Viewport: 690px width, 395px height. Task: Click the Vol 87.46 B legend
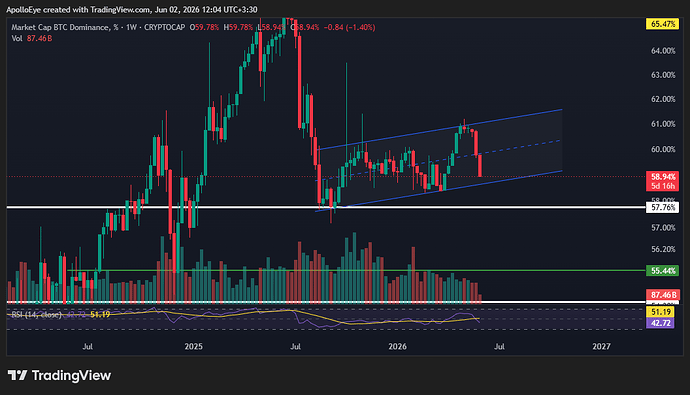coord(32,38)
